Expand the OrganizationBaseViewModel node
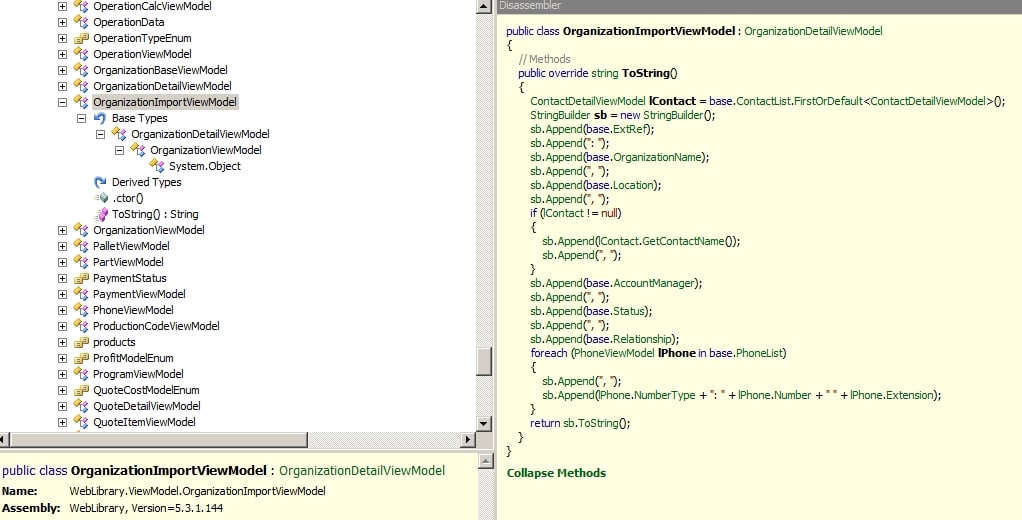The width and height of the screenshot is (1022, 520). 63,70
